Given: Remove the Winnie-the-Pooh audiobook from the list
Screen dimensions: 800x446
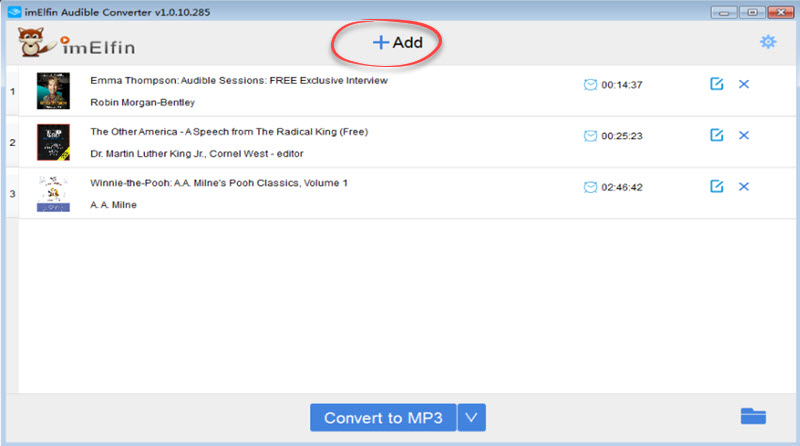Looking at the screenshot, I should pyautogui.click(x=744, y=187).
